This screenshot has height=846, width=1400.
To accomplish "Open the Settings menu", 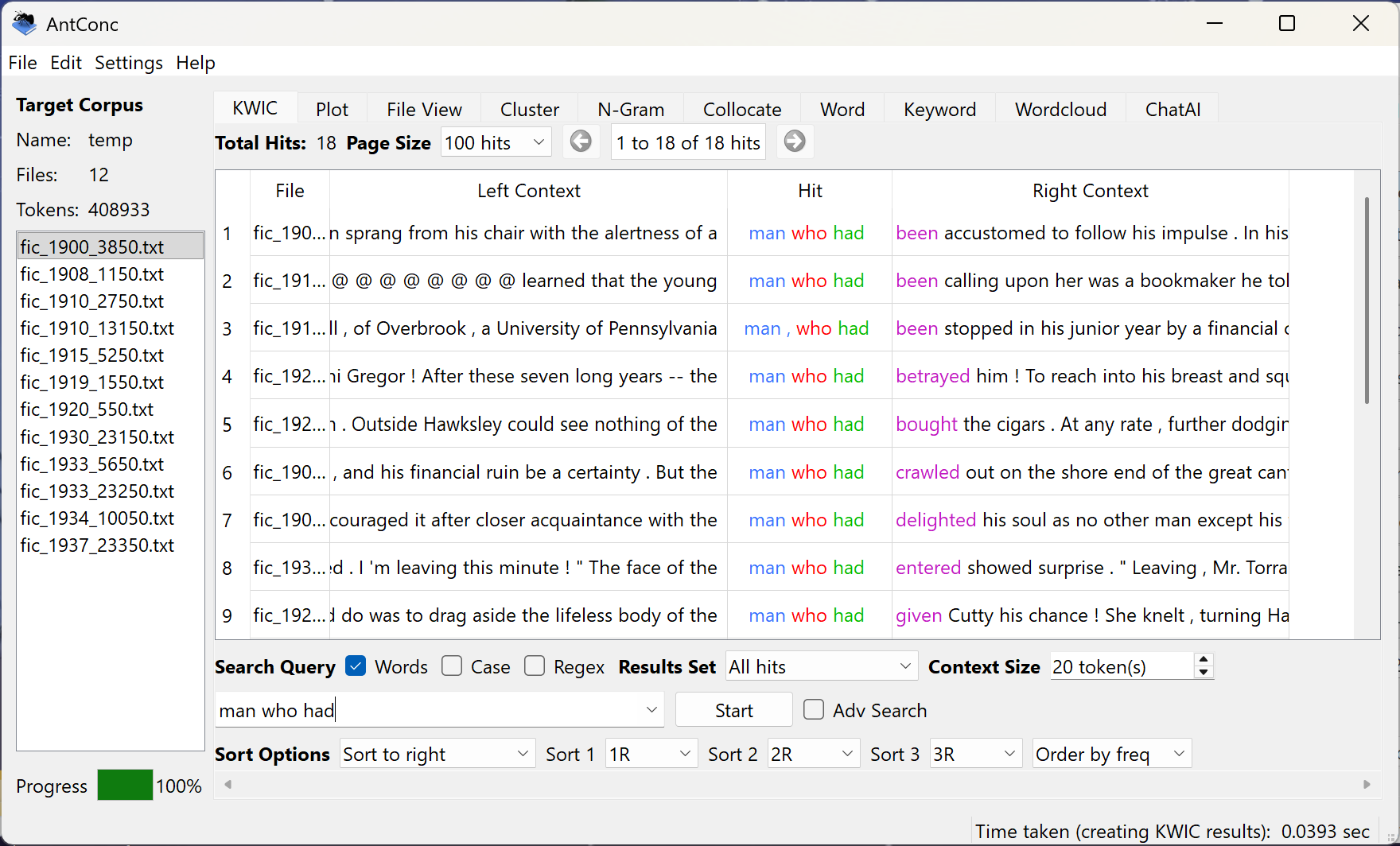I will [x=129, y=63].
